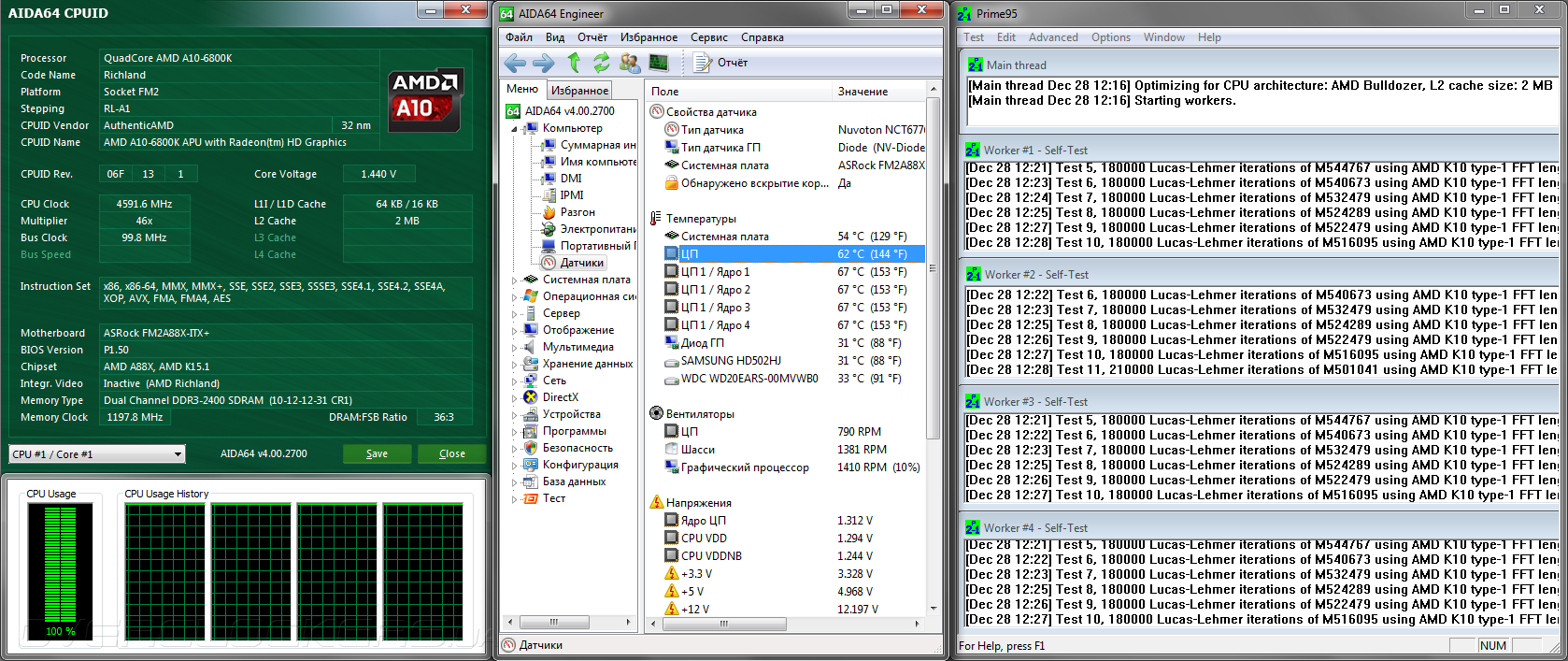Image resolution: width=1568 pixels, height=661 pixels.
Task: Click the Отчёт toolbar button
Action: pos(720,63)
